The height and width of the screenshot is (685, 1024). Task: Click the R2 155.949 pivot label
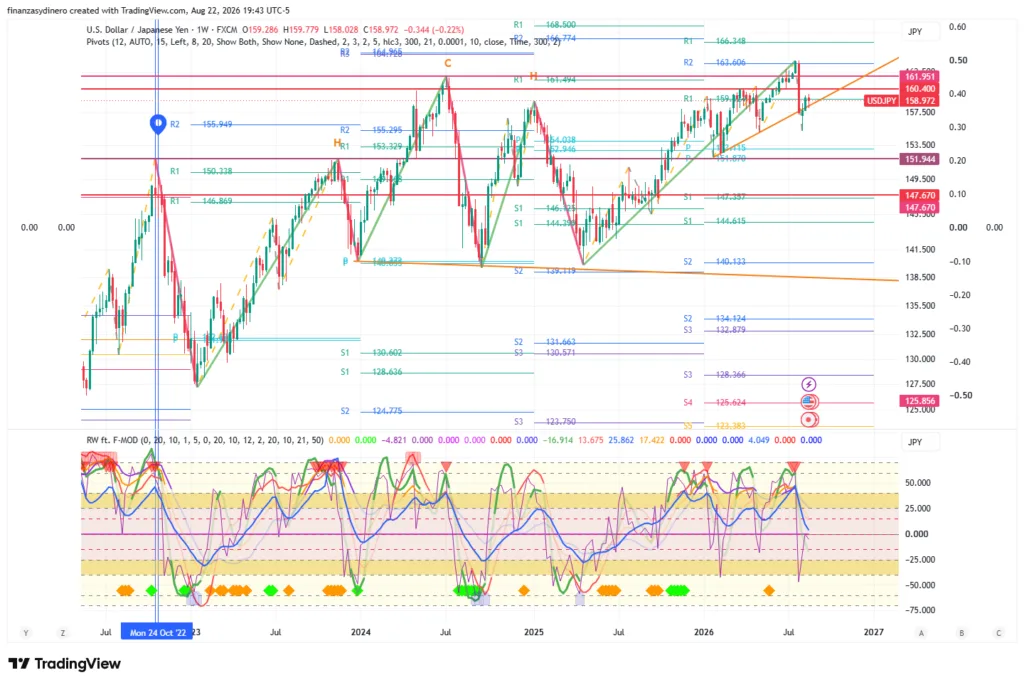click(201, 124)
